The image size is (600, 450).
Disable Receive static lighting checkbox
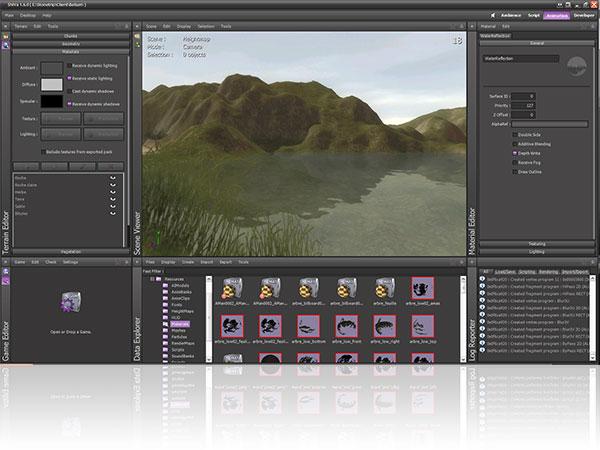click(x=69, y=78)
